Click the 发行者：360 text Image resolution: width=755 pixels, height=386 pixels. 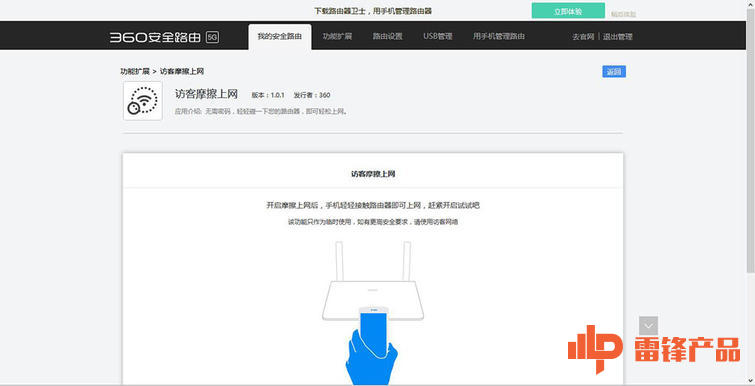(312, 95)
